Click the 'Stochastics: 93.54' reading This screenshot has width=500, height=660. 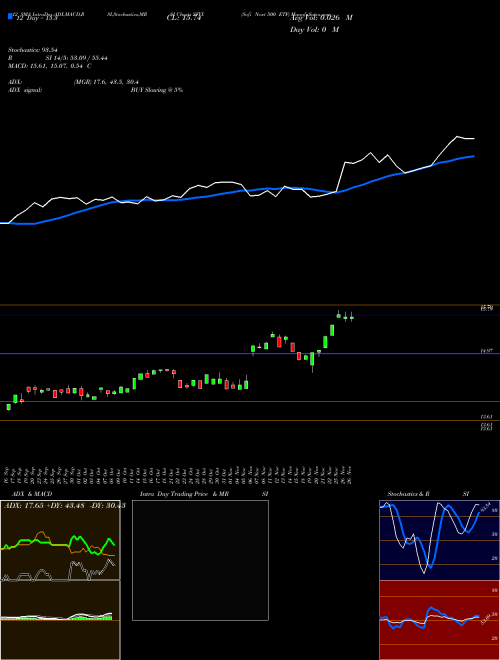tap(32, 50)
